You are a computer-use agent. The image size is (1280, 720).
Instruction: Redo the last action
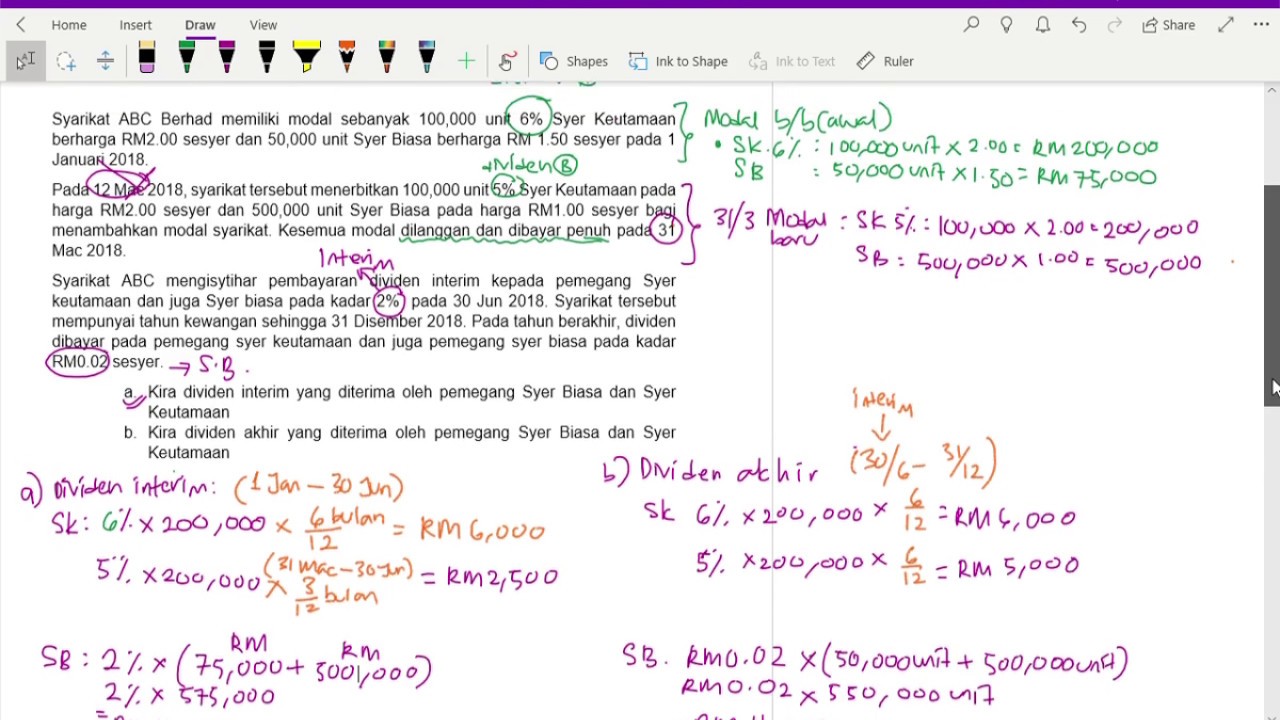click(1114, 25)
